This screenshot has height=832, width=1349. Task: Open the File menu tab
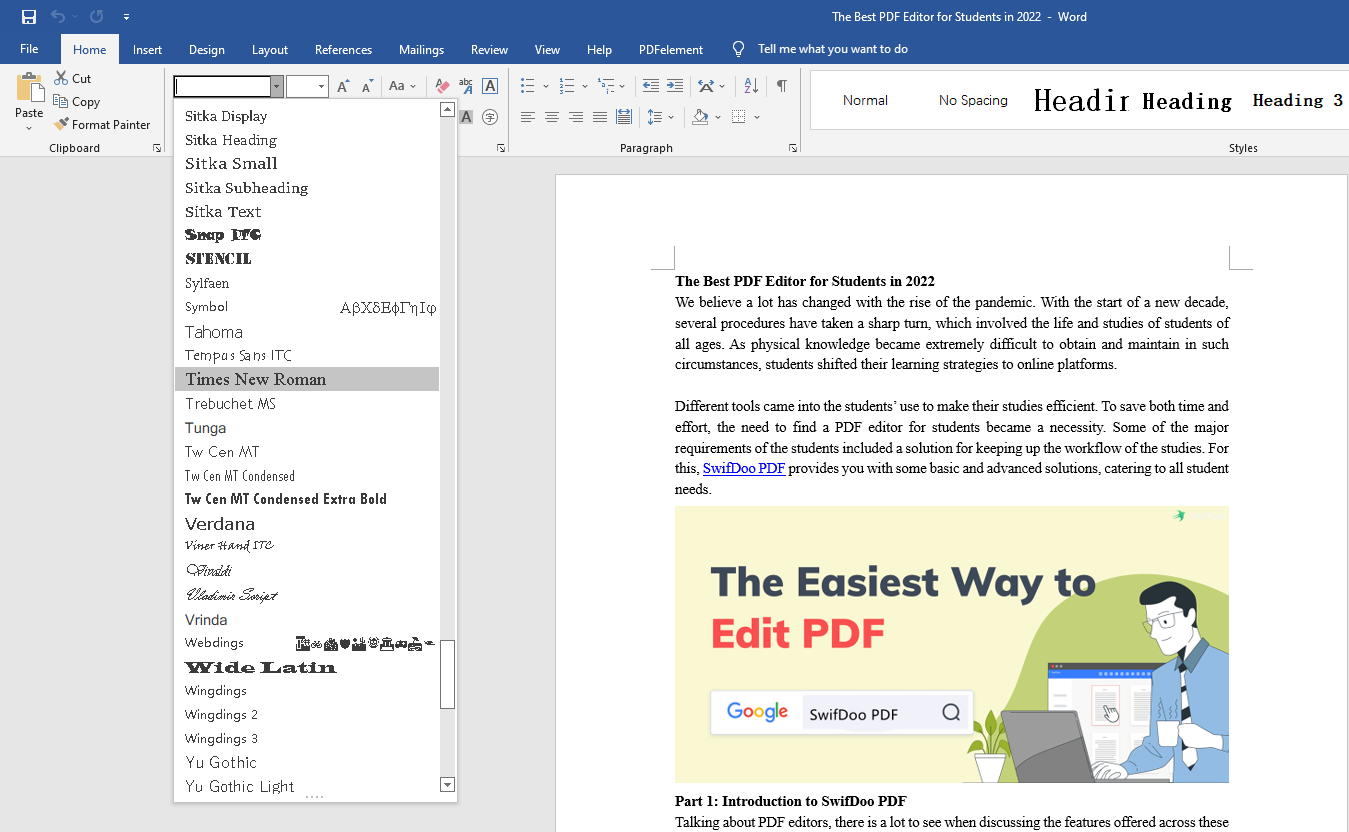29,49
